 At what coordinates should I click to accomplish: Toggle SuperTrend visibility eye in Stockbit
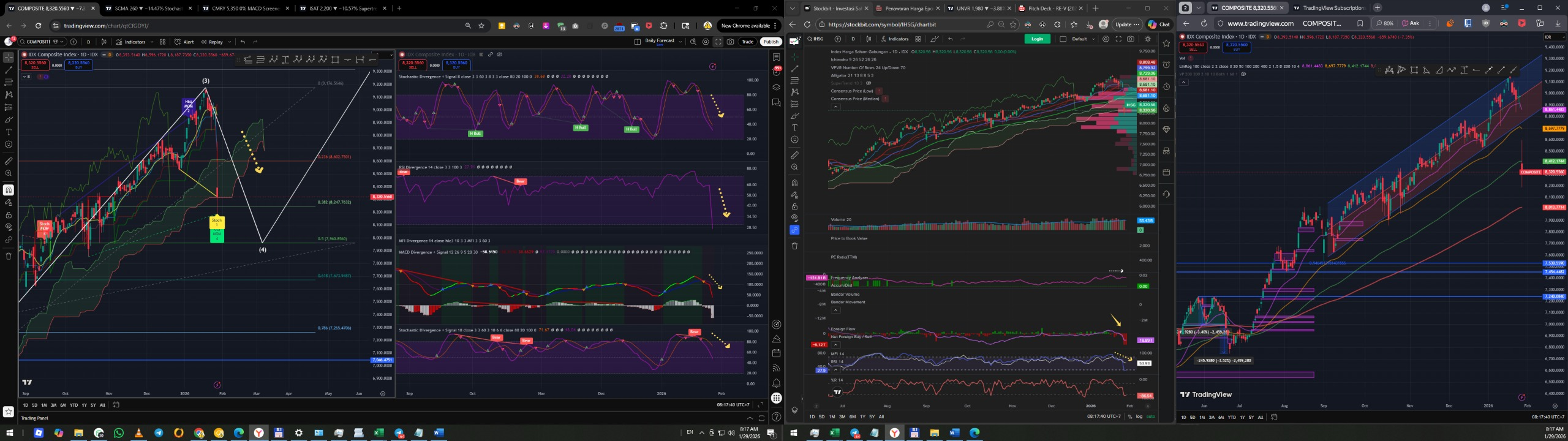869,83
